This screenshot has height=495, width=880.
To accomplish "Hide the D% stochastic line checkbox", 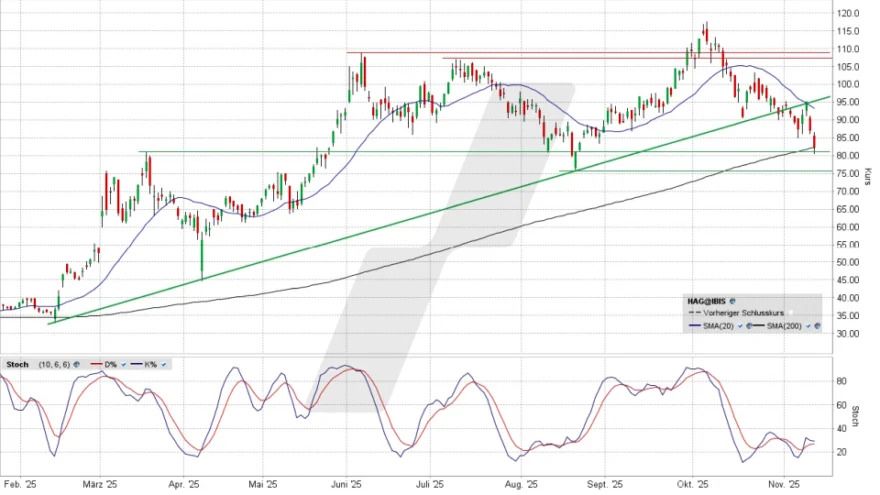I will (123, 364).
